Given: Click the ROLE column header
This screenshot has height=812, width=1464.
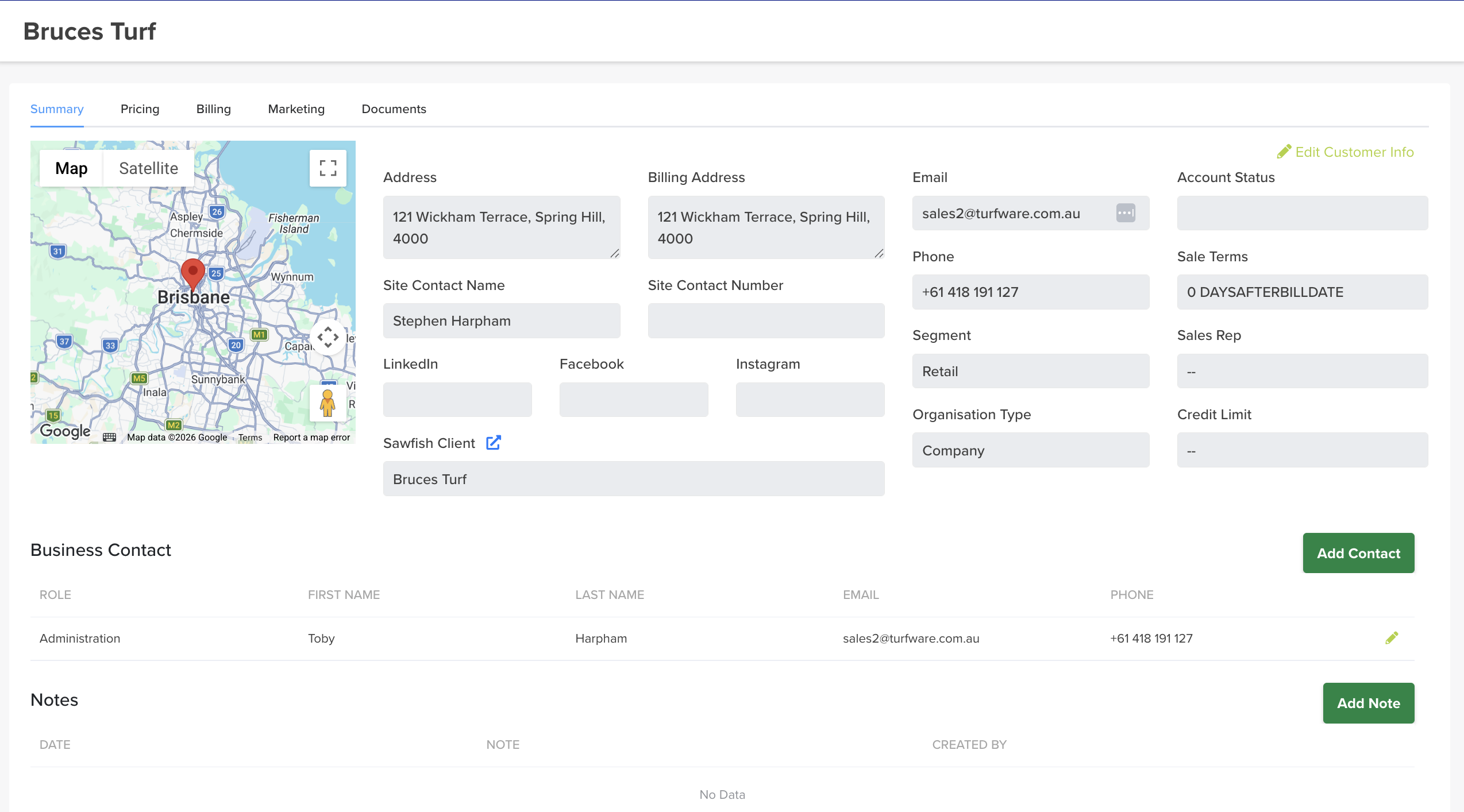Looking at the screenshot, I should pyautogui.click(x=55, y=595).
